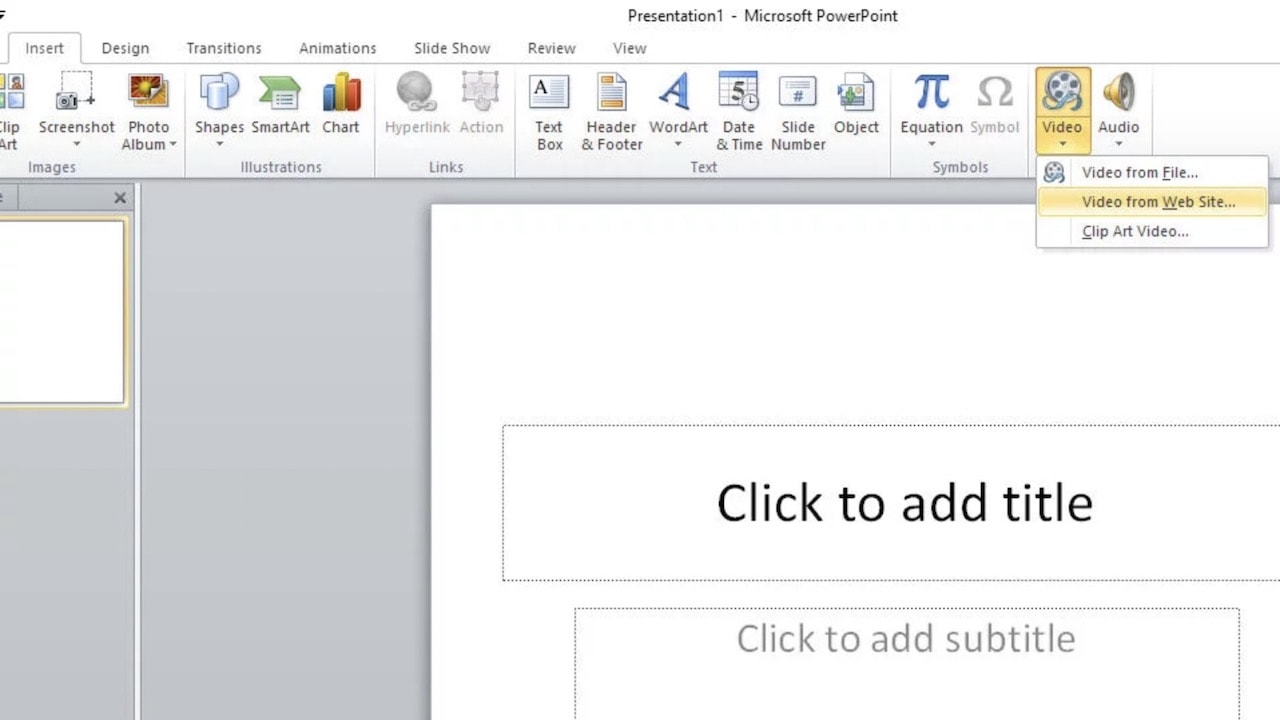The width and height of the screenshot is (1280, 720).
Task: Insert a SmartArt graphic
Action: click(x=280, y=104)
